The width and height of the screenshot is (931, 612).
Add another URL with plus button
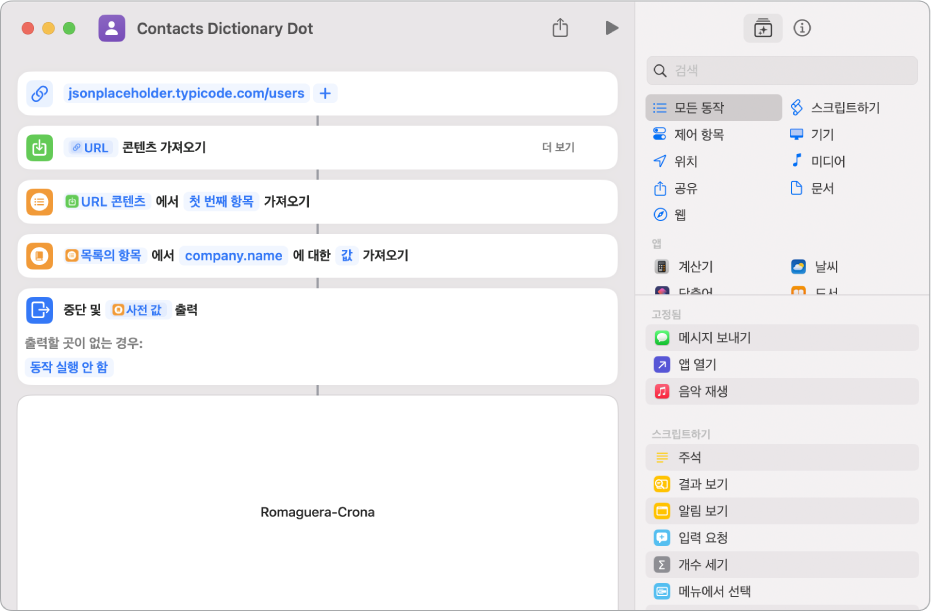(325, 93)
